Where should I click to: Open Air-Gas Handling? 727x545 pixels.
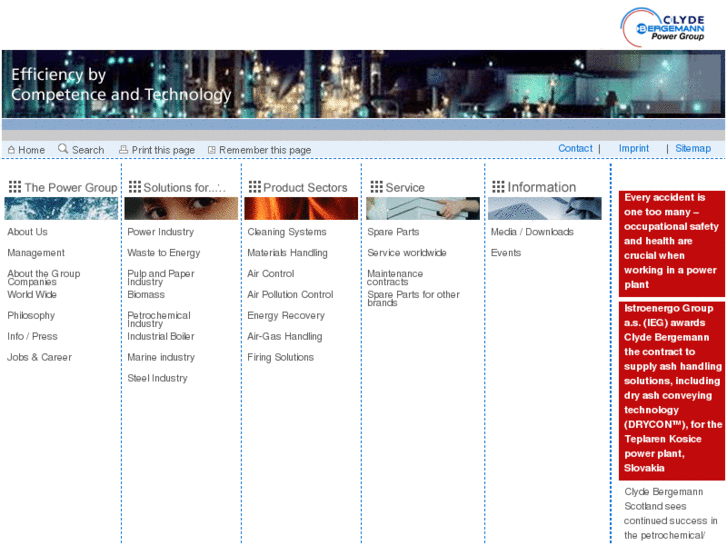pos(284,336)
